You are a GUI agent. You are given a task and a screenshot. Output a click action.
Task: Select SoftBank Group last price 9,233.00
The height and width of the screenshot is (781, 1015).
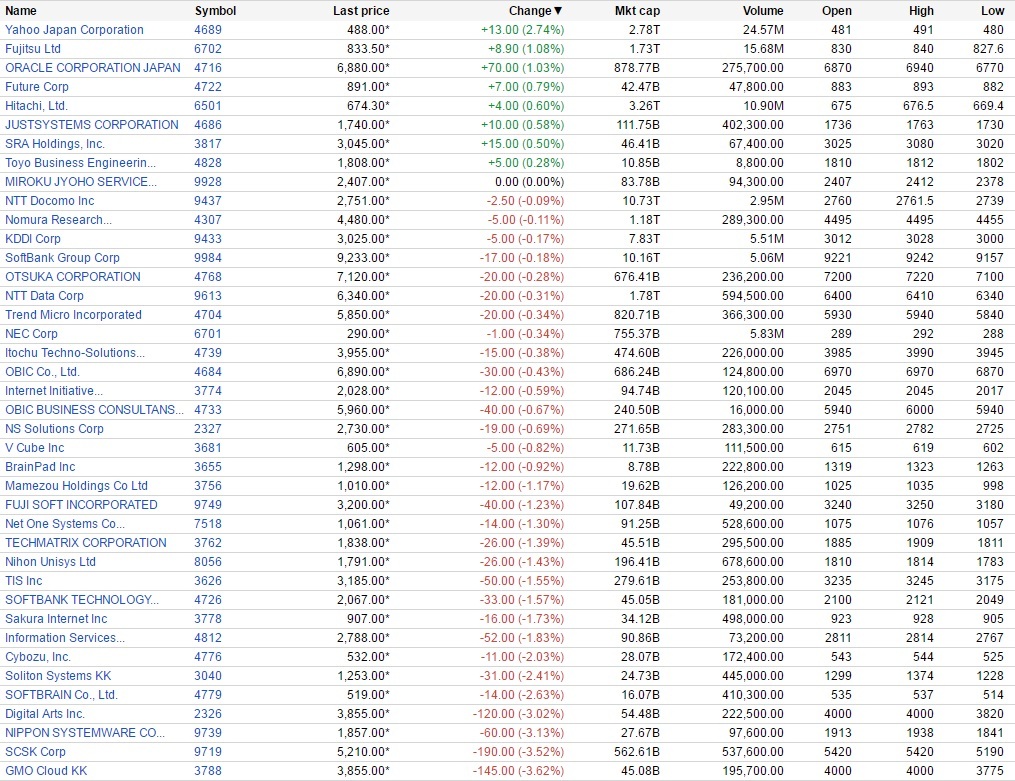point(363,258)
